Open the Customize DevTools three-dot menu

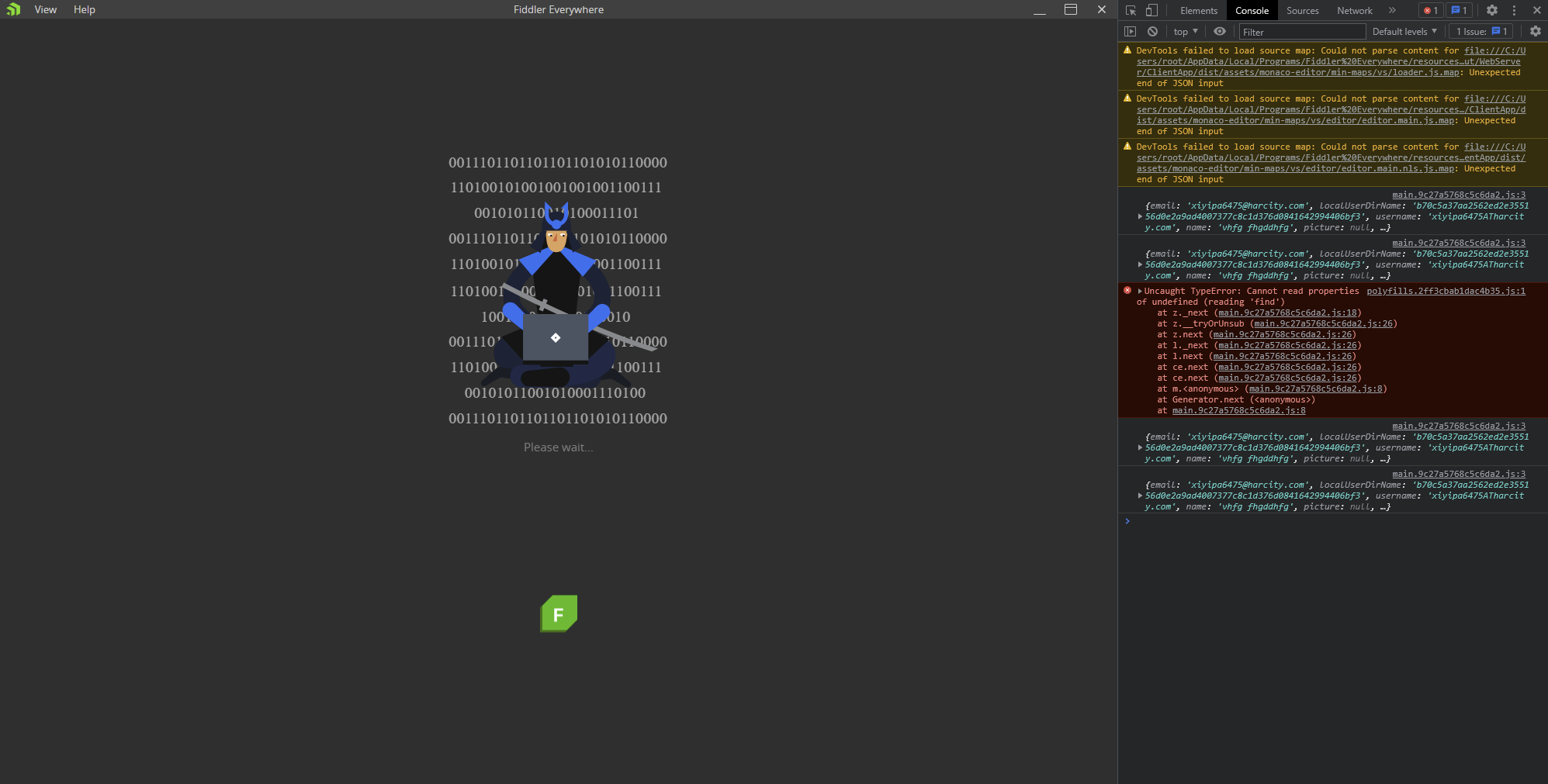pyautogui.click(x=1514, y=10)
